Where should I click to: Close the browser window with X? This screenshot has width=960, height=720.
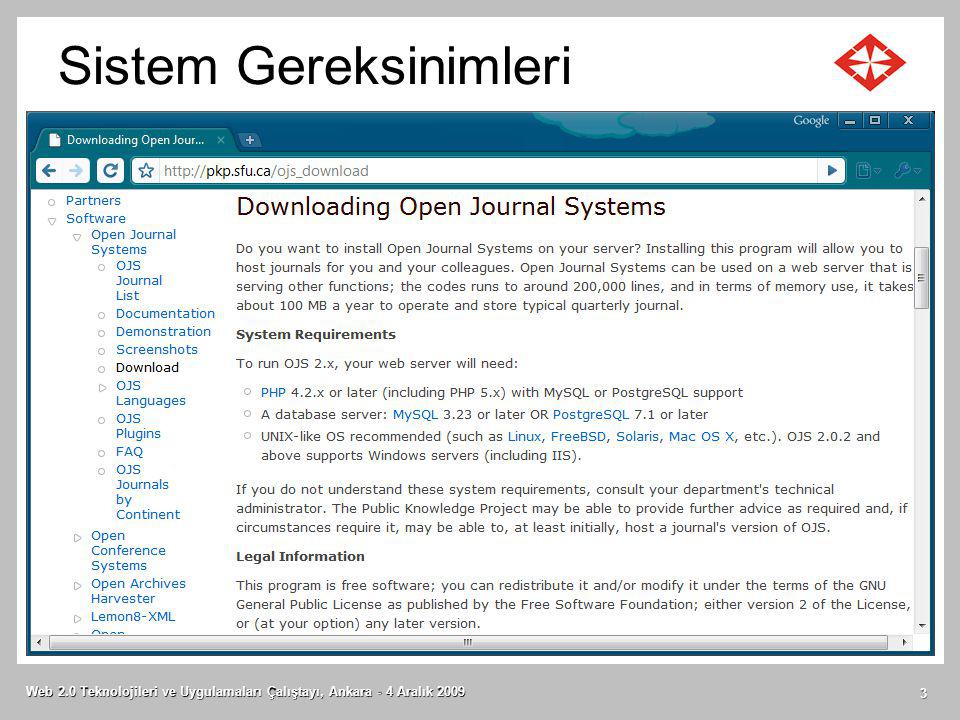(x=909, y=121)
